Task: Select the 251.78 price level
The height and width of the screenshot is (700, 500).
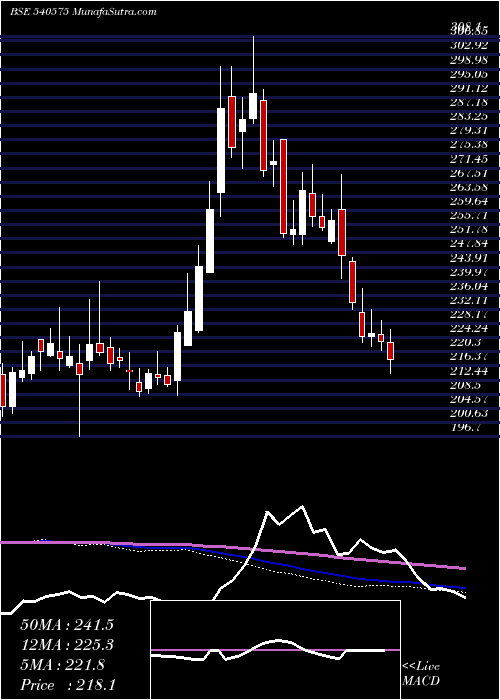Action: 470,229
